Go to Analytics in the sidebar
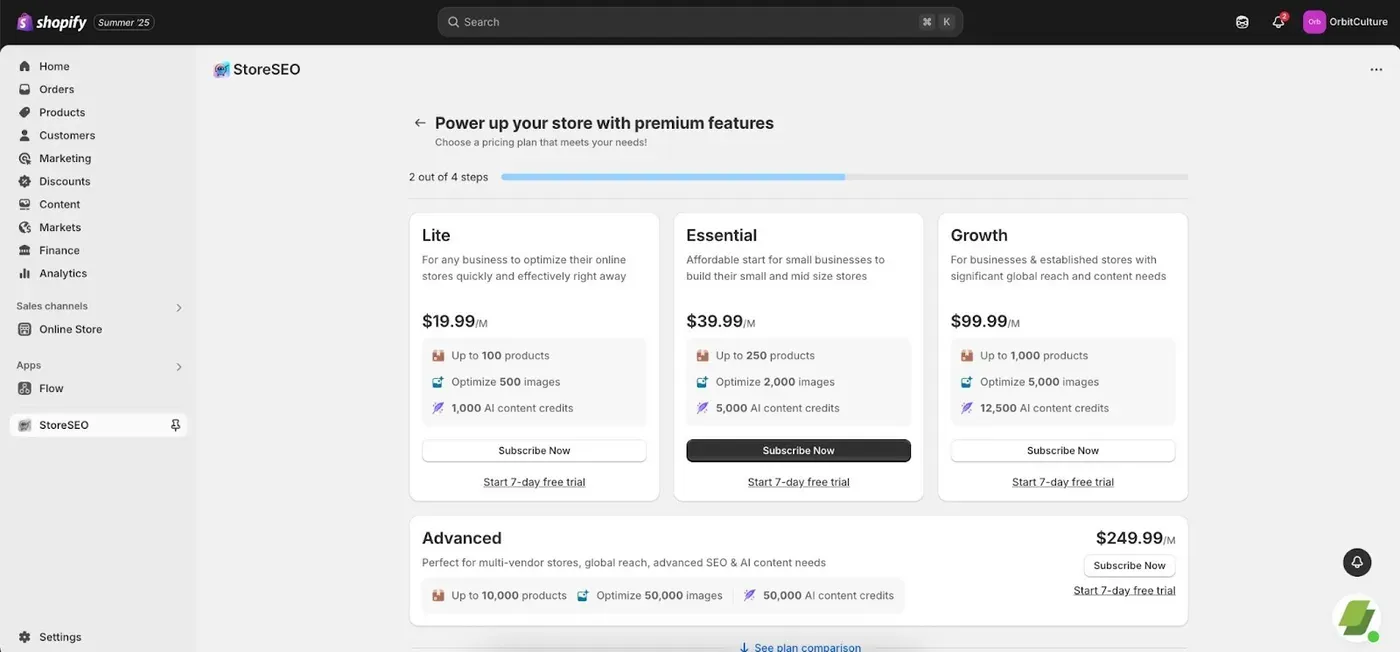 (63, 273)
